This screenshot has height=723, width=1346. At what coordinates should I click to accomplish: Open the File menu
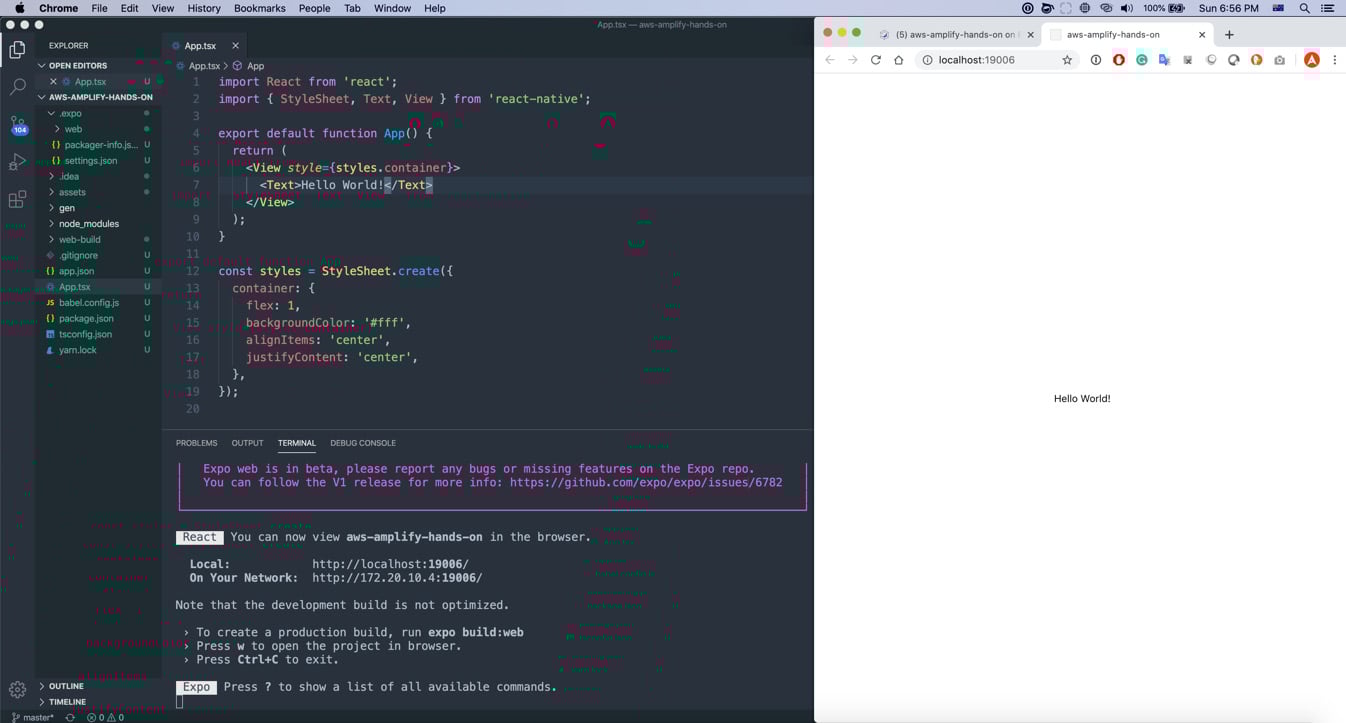coord(99,8)
